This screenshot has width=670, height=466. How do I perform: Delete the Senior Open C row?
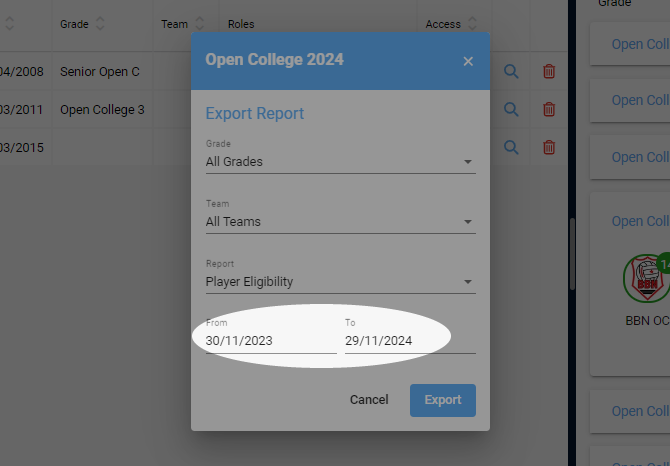click(549, 71)
